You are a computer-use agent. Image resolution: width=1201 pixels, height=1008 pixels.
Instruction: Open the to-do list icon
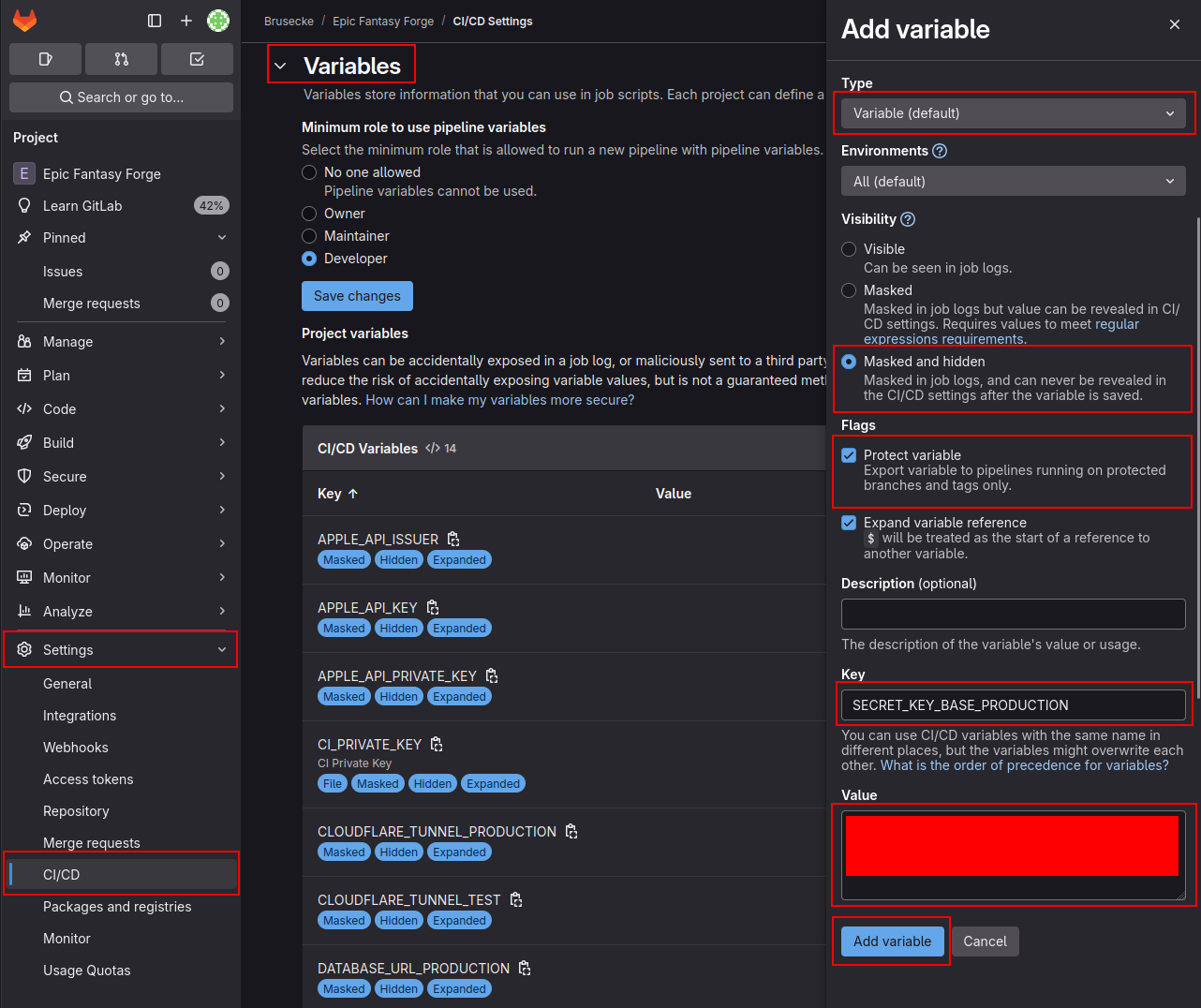coord(197,59)
